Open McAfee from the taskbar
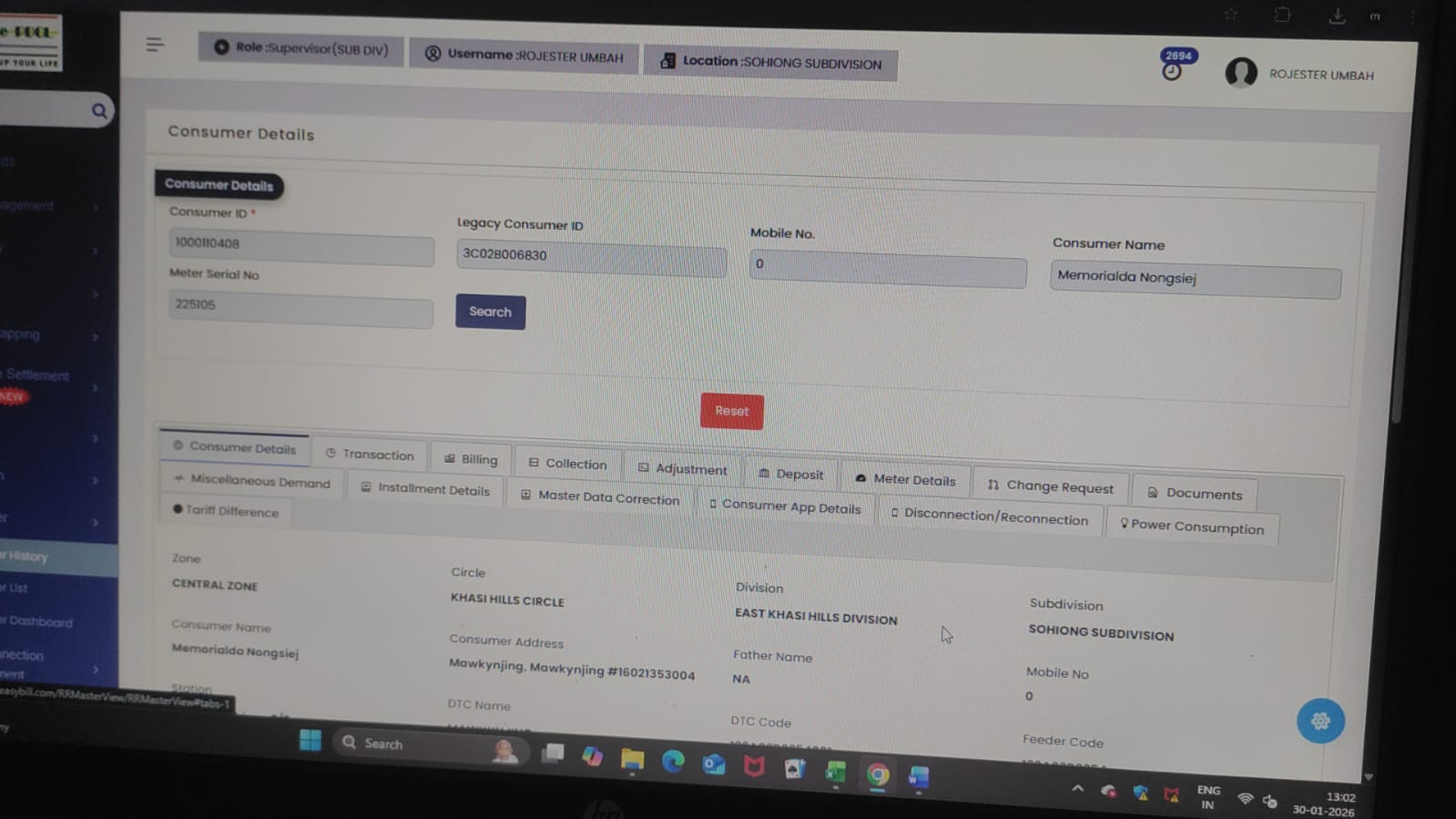This screenshot has height=819, width=1456. pos(754,766)
